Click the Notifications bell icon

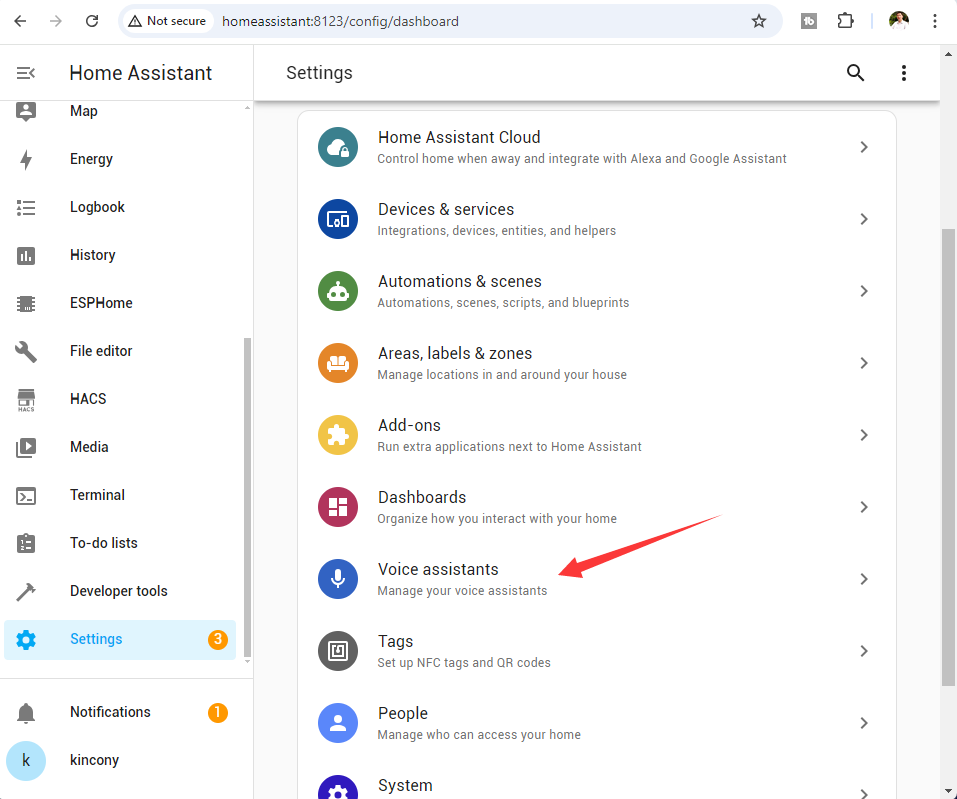(x=26, y=712)
